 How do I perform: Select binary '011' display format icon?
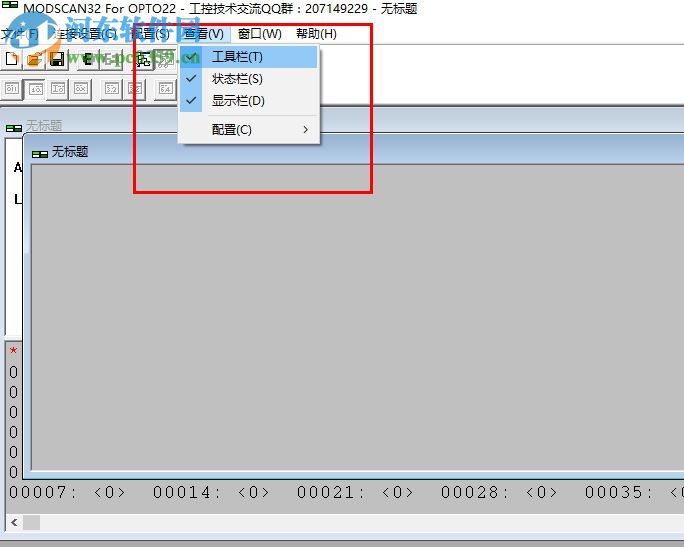coord(12,89)
